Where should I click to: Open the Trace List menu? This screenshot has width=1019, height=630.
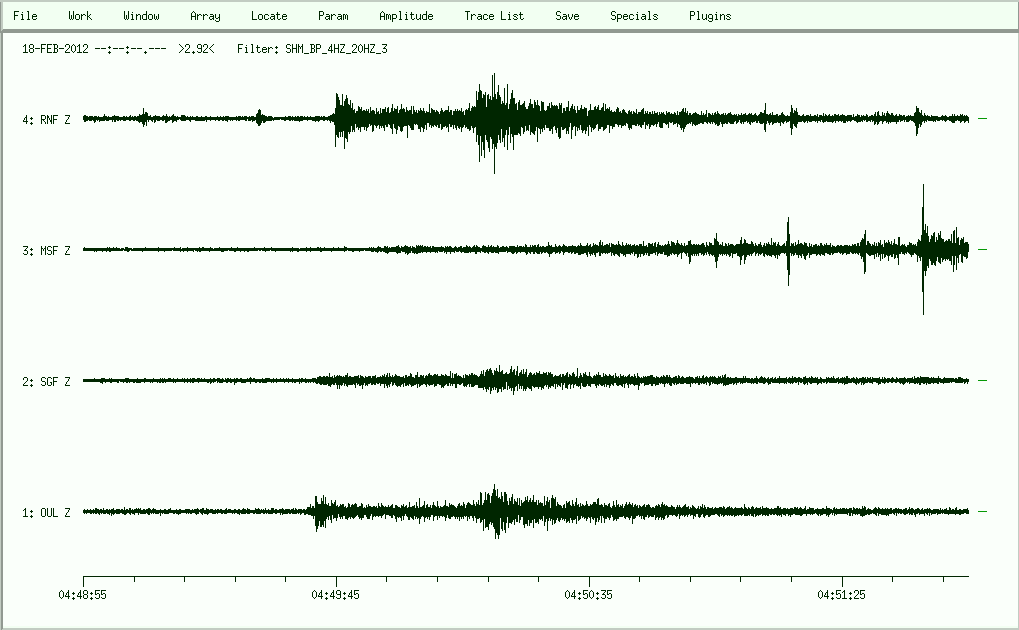[494, 16]
